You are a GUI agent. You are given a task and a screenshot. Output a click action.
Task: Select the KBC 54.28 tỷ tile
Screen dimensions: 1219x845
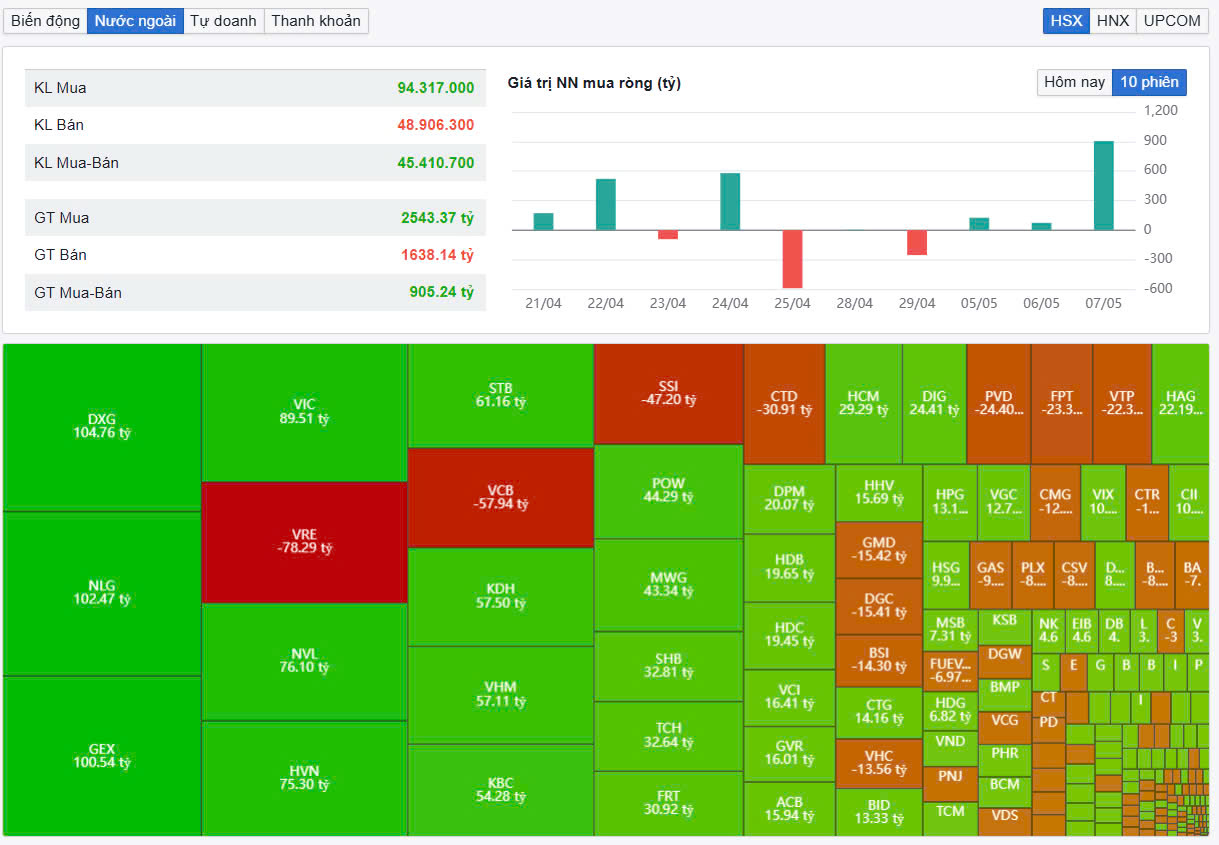(x=501, y=790)
